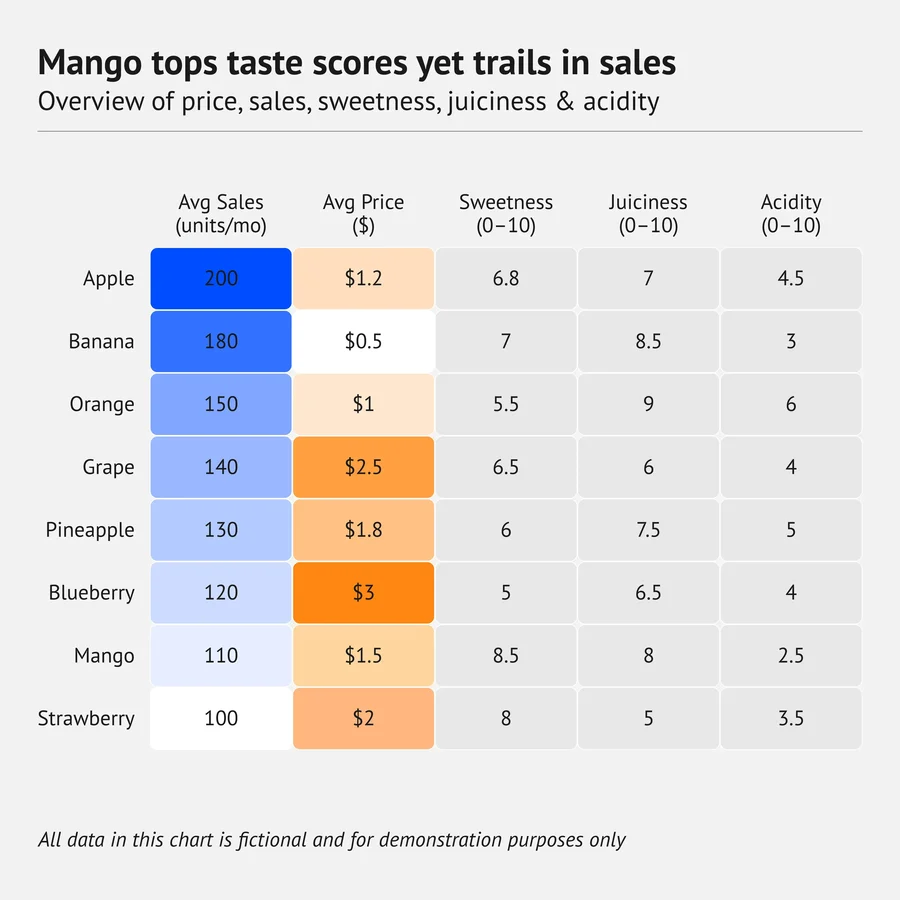Click the Grape price cell $2.5

363,467
